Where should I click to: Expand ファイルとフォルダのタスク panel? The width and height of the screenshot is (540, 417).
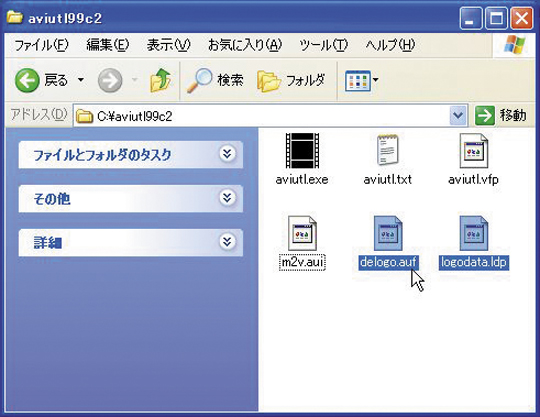(227, 154)
